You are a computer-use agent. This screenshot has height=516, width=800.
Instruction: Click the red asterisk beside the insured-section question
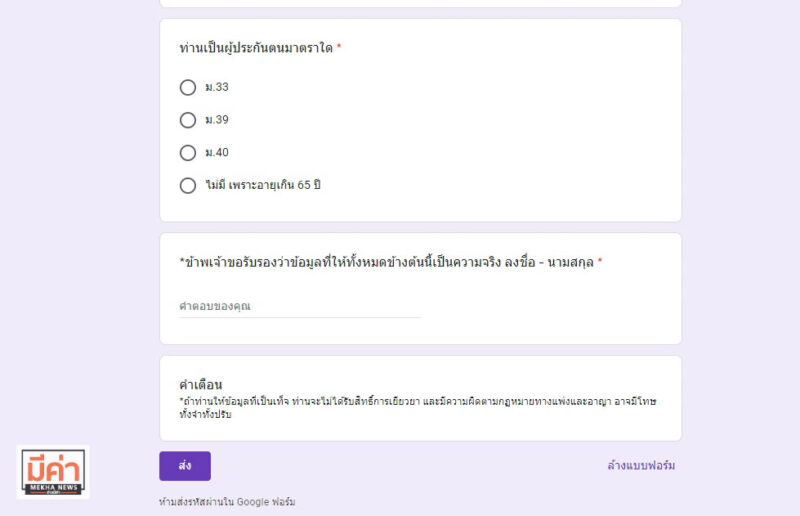[x=339, y=47]
